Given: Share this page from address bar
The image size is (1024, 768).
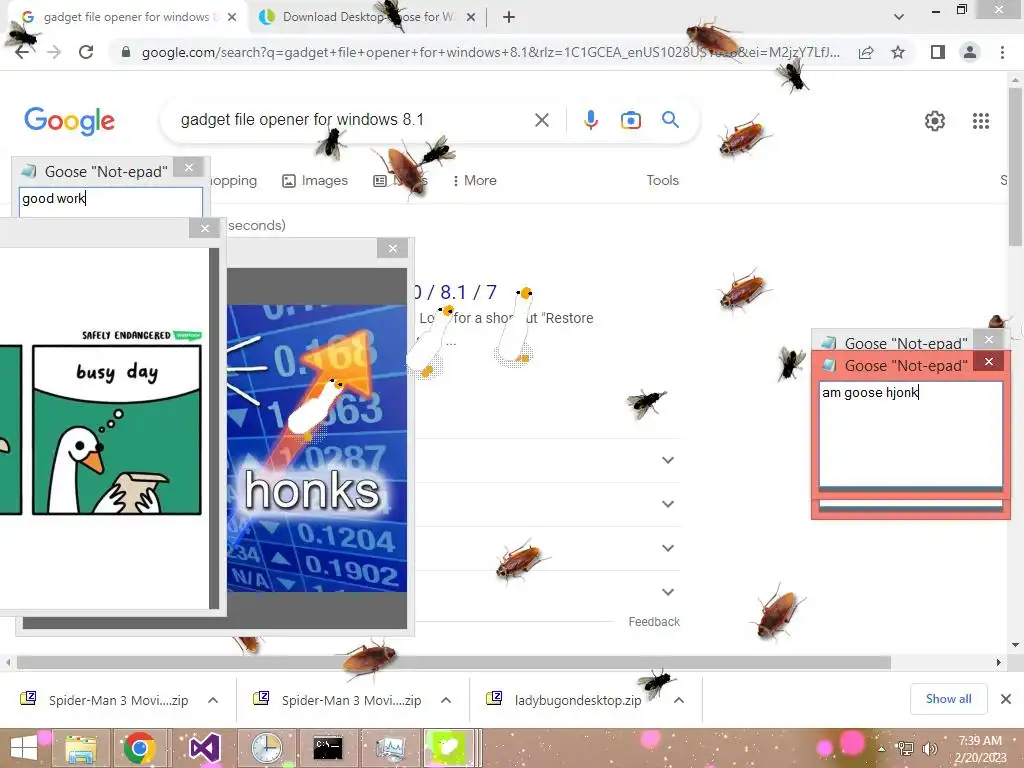Looking at the screenshot, I should (x=866, y=52).
